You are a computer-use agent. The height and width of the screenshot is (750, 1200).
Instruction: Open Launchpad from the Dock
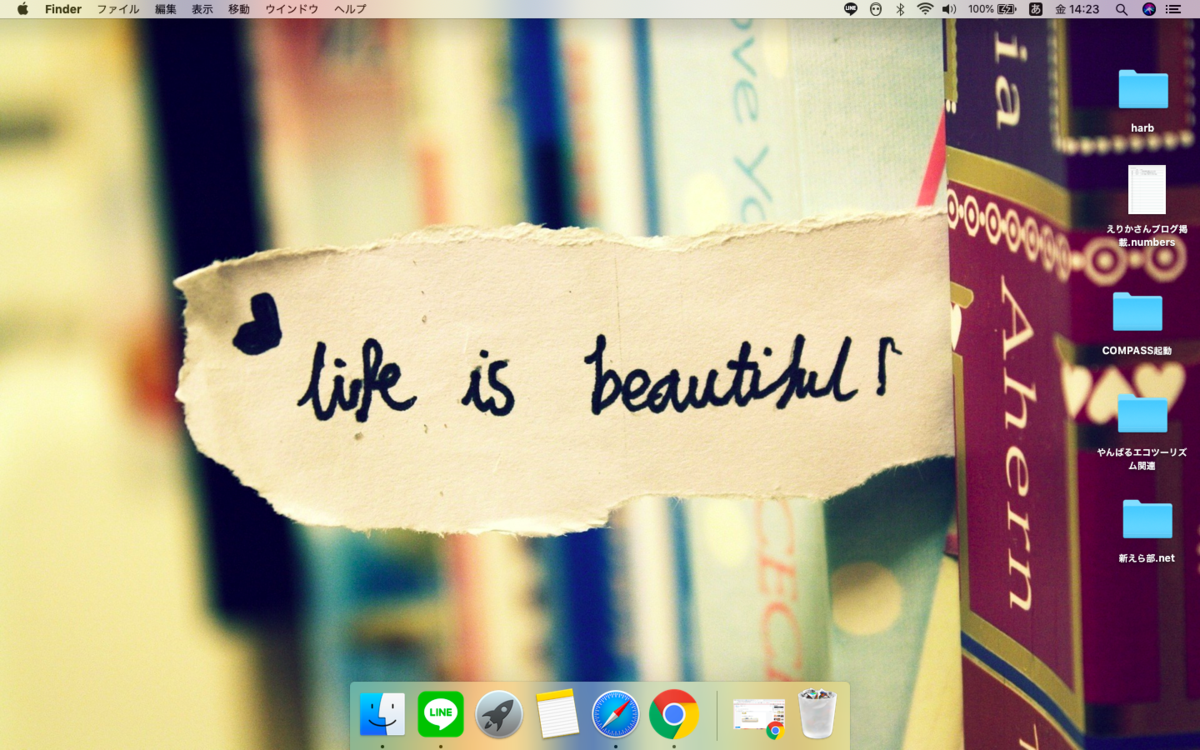click(499, 715)
